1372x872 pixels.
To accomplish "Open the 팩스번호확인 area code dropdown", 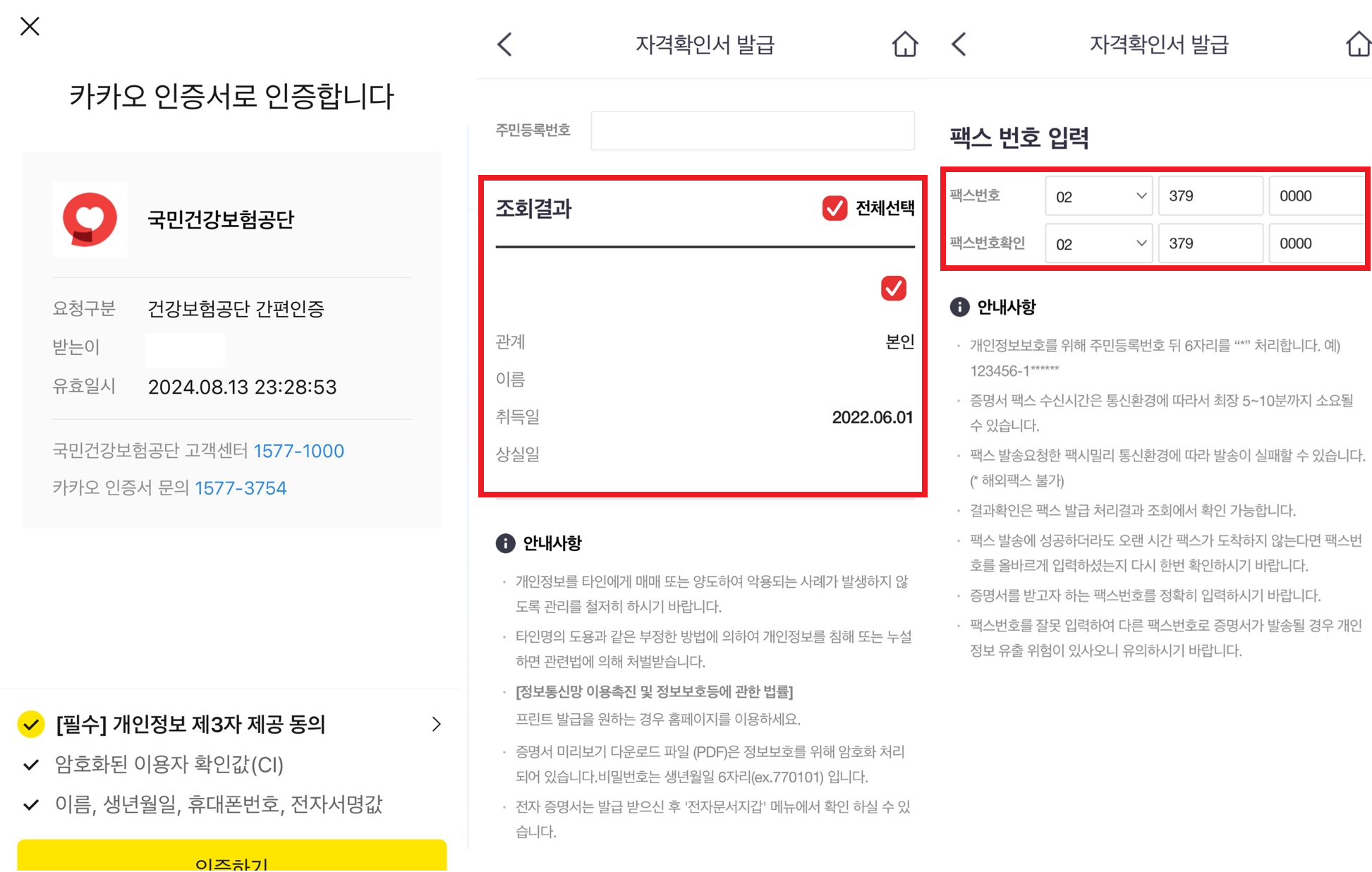I will (1098, 243).
